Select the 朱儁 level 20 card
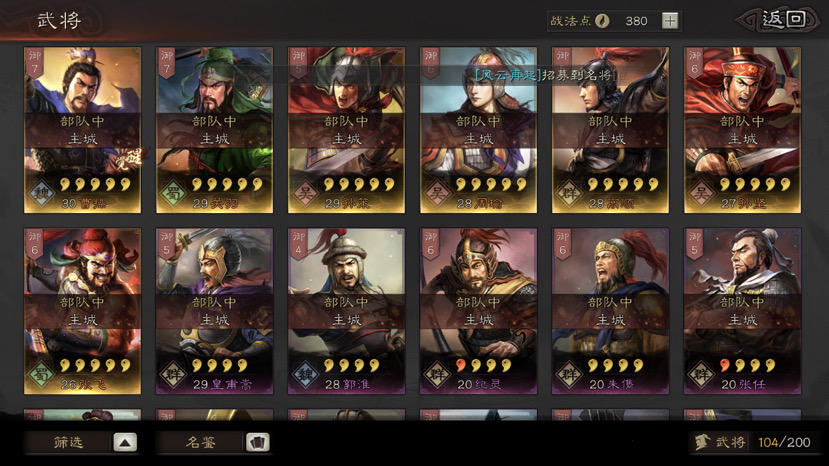The image size is (829, 466). 611,311
